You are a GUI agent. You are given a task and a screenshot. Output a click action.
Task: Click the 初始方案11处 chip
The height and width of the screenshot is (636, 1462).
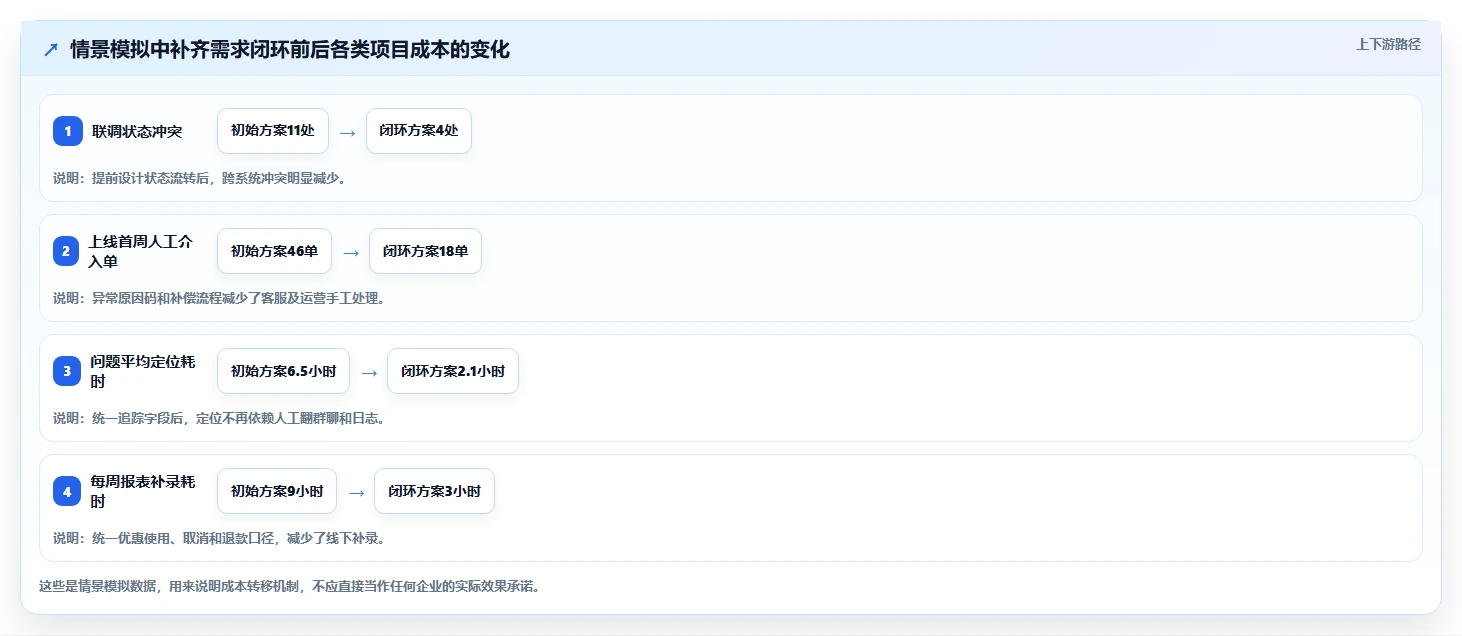pyautogui.click(x=273, y=131)
